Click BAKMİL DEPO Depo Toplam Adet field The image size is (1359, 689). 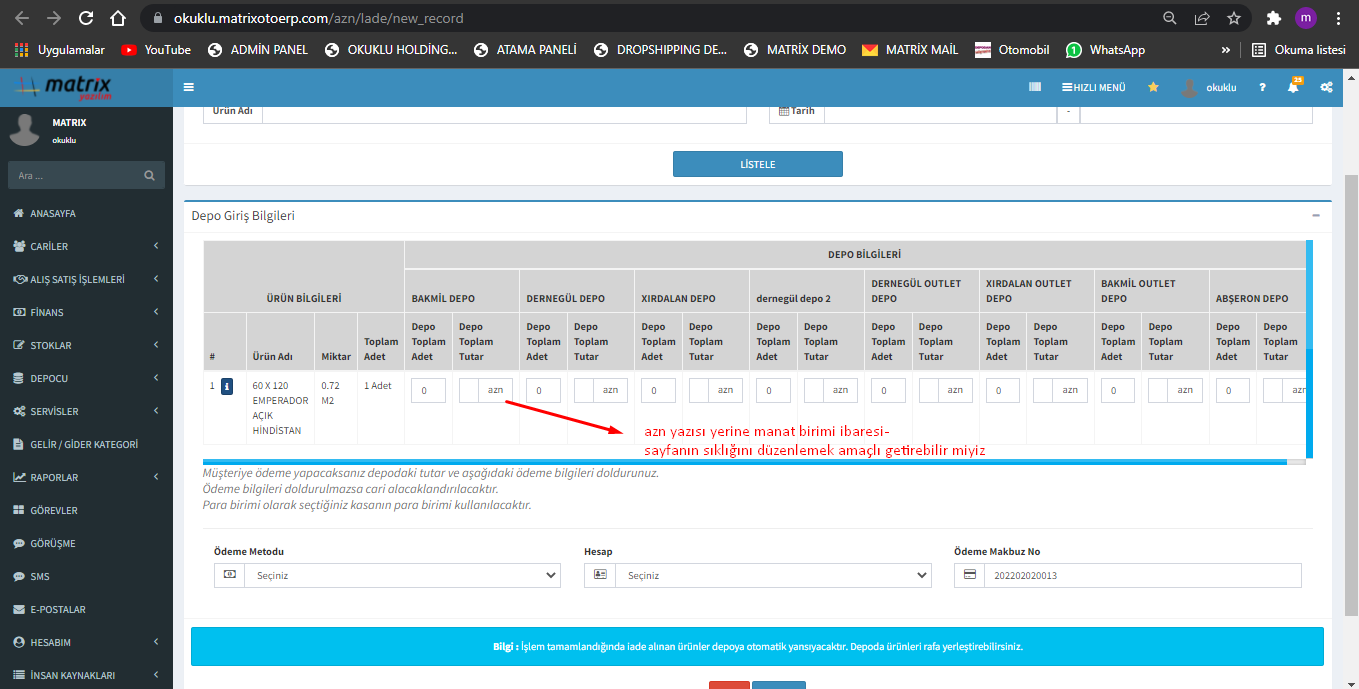click(428, 391)
